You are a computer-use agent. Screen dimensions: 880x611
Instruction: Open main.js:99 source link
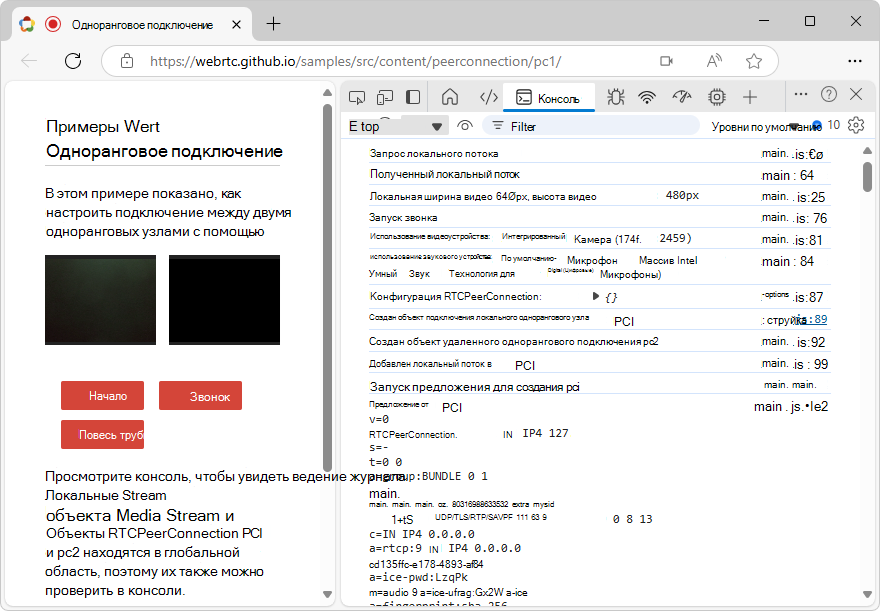coord(795,364)
